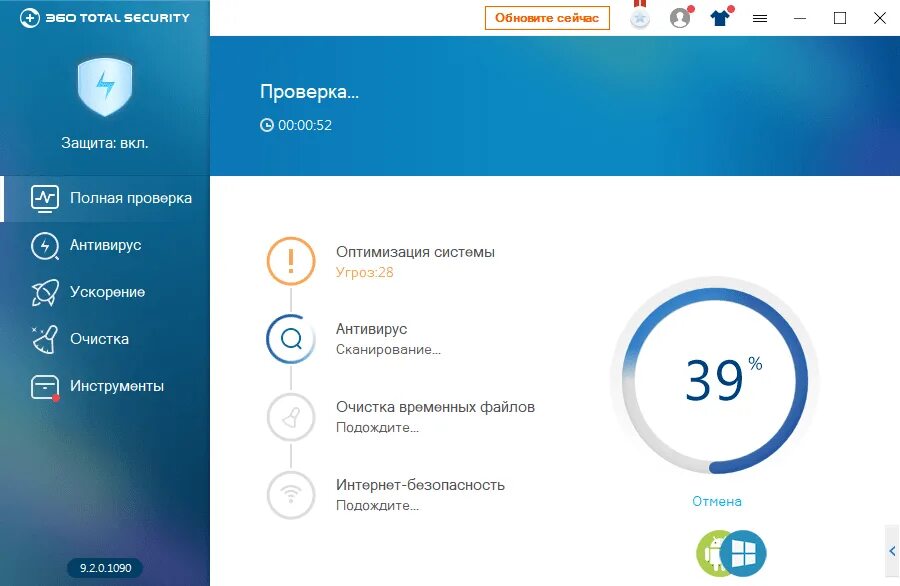Image resolution: width=900 pixels, height=586 pixels.
Task: Click the Очистка broom icon
Action: point(45,340)
